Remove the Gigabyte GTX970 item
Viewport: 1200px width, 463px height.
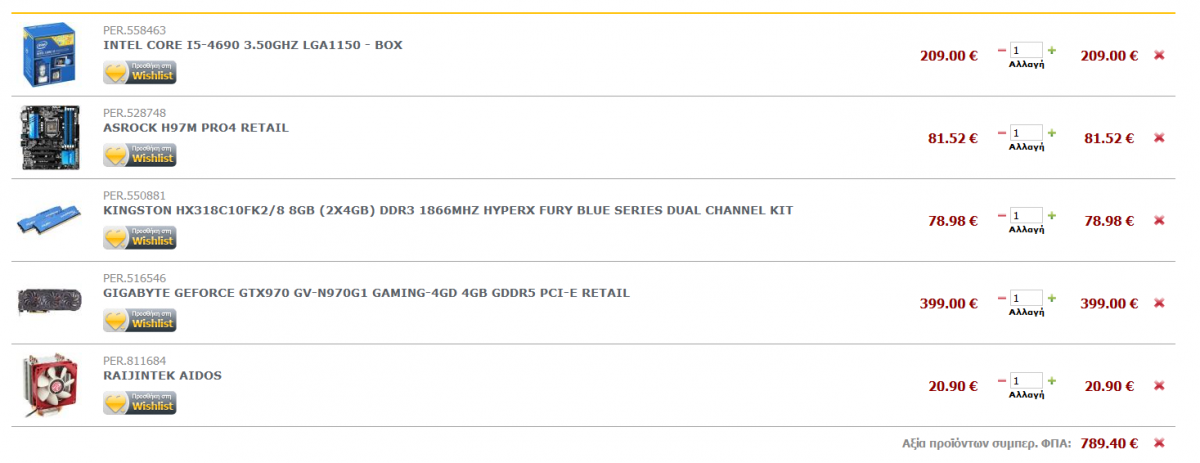tap(1159, 303)
